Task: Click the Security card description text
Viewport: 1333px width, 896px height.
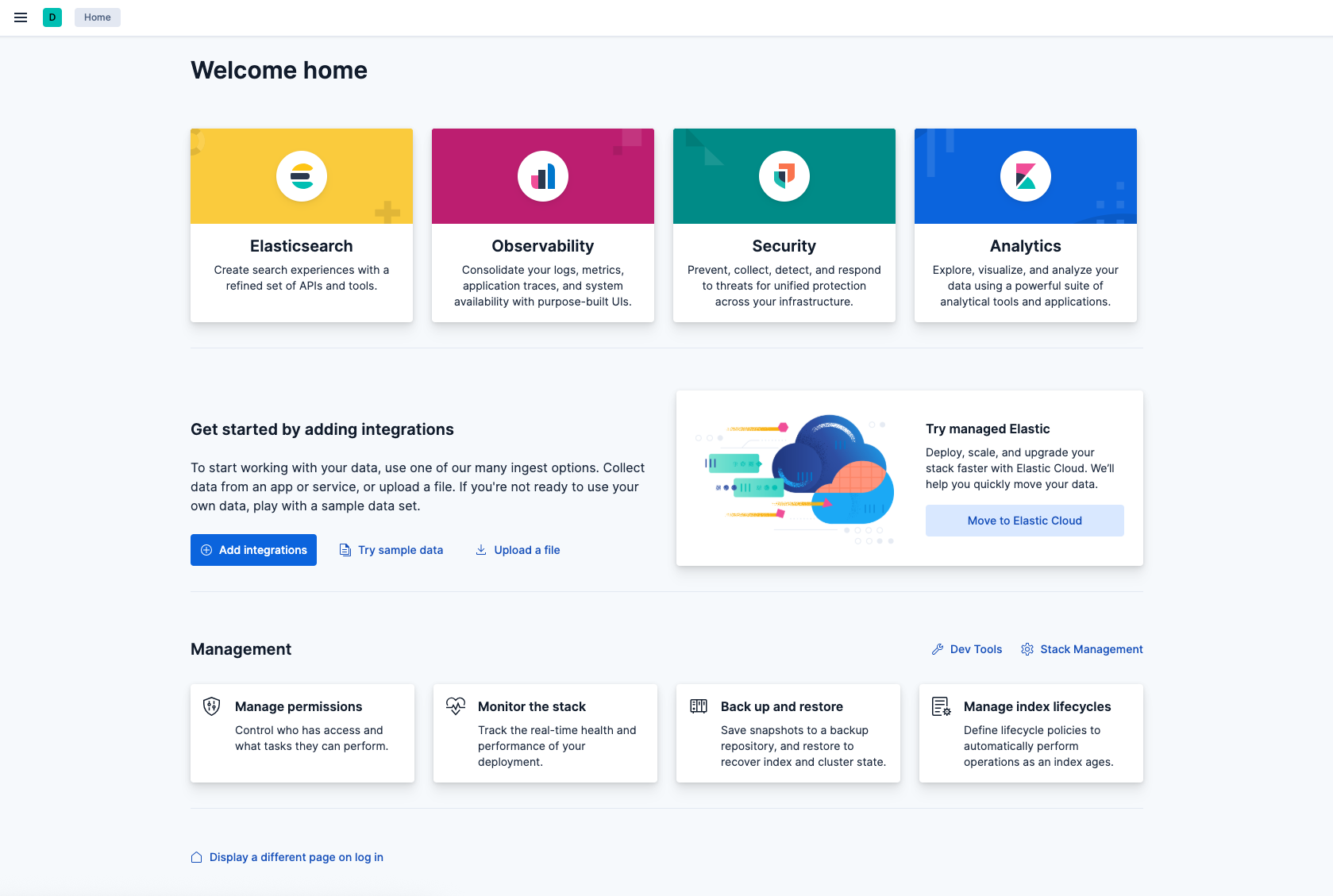Action: tap(784, 286)
